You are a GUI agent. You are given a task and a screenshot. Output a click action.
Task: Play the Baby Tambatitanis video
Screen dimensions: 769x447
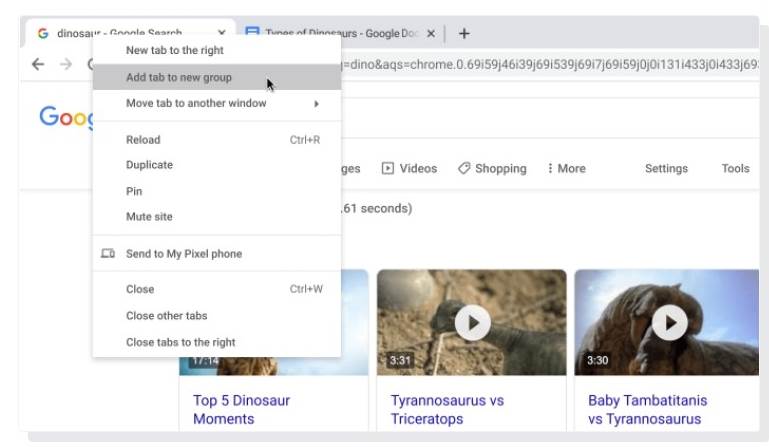(x=669, y=322)
